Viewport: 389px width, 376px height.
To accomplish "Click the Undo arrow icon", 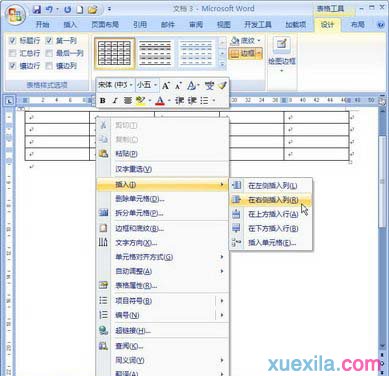I will [x=49, y=10].
